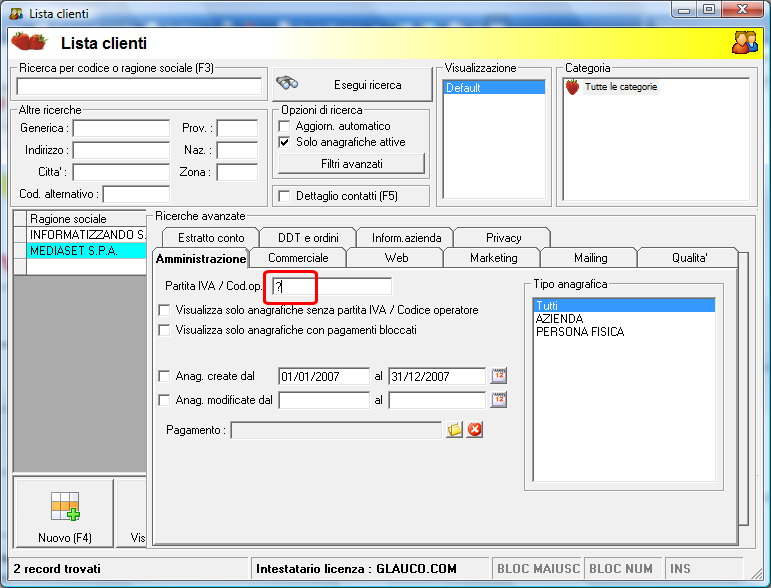Select INFORMATIZZANDO row in client list

click(x=87, y=235)
